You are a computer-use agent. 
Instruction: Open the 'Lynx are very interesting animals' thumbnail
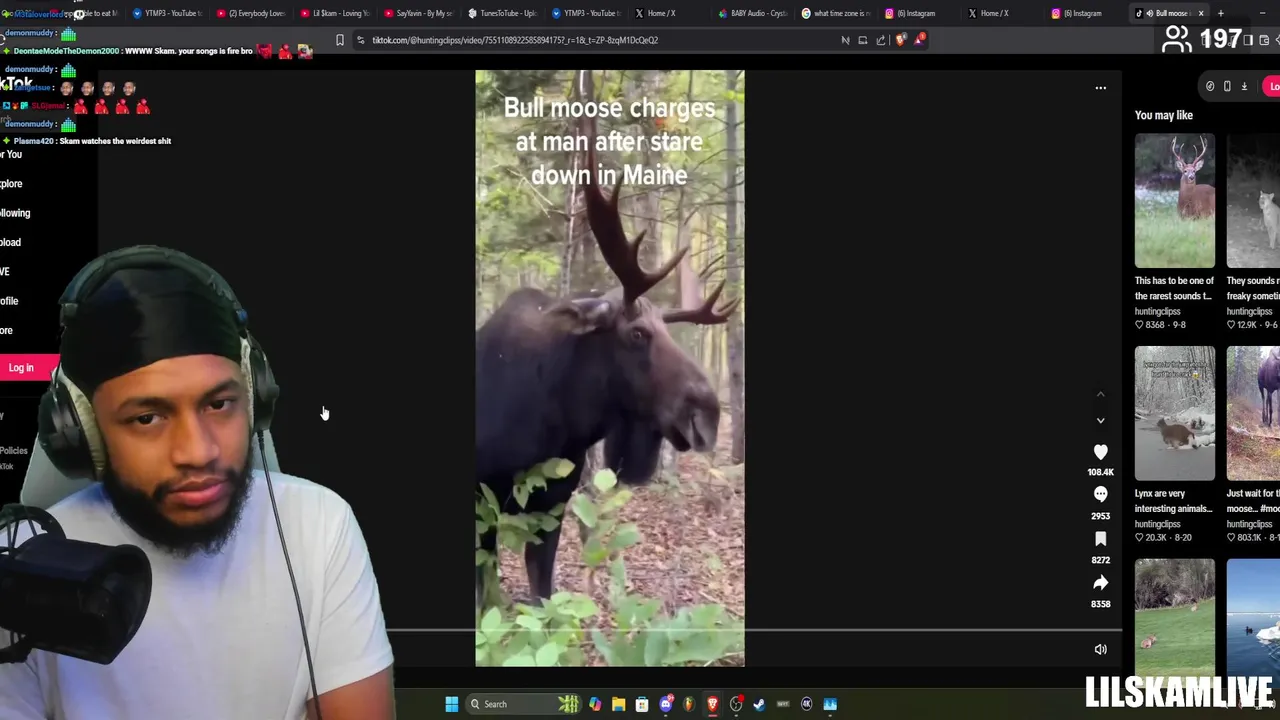(1174, 413)
